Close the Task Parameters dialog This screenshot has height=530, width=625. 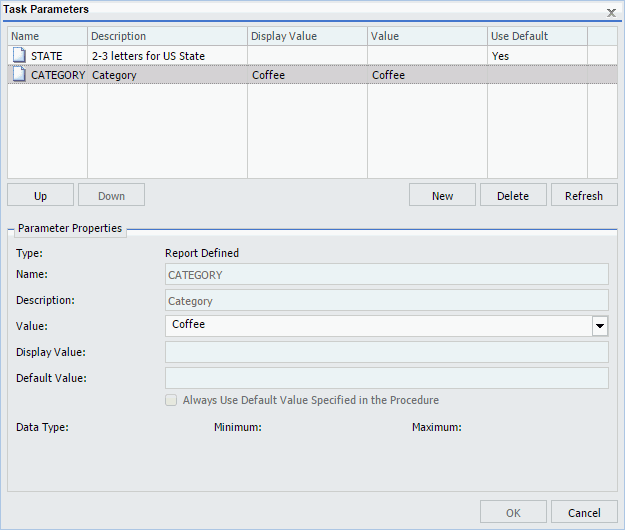pyautogui.click(x=611, y=11)
